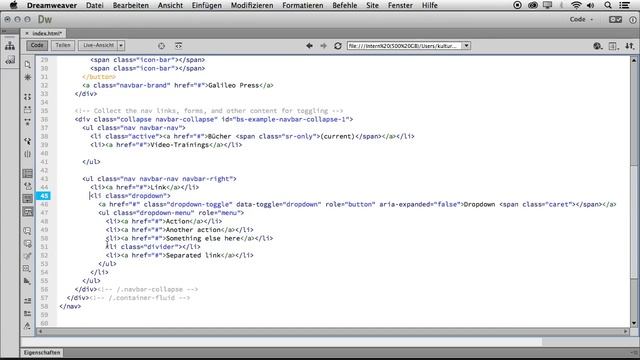Open the Formatieren menu

pos(303,5)
